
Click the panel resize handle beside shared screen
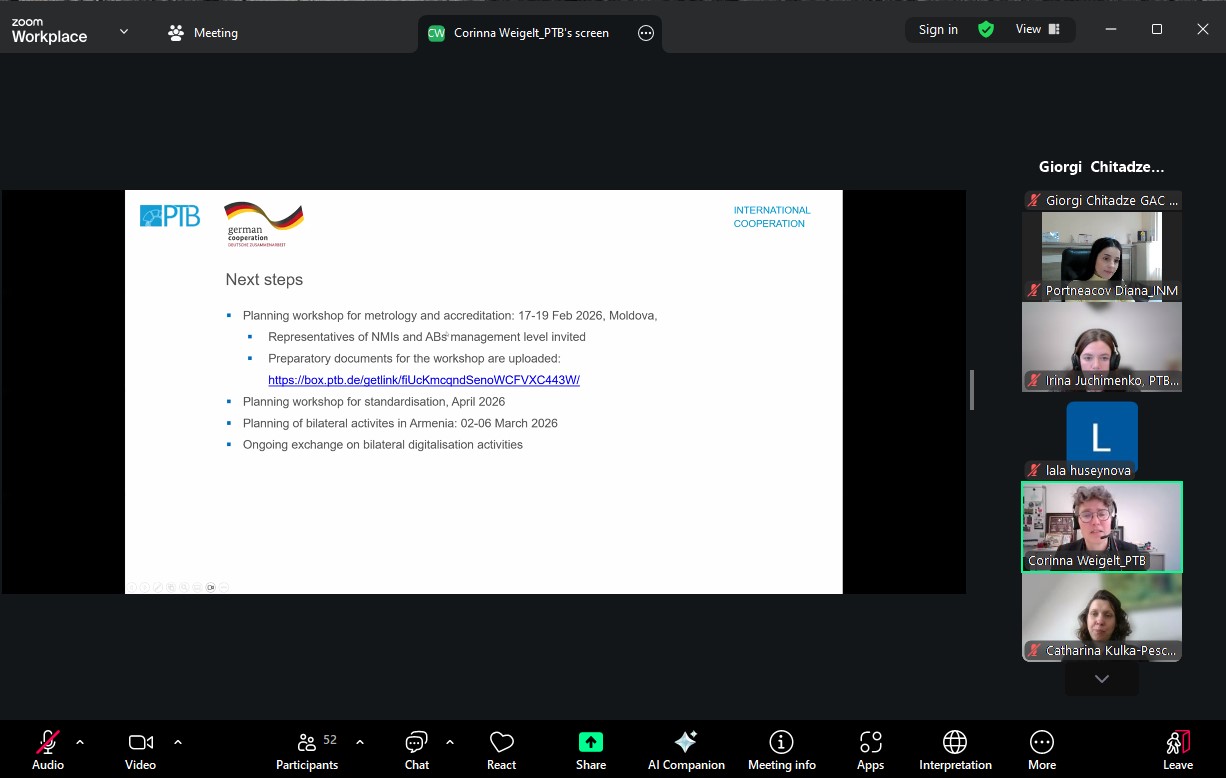coord(972,390)
